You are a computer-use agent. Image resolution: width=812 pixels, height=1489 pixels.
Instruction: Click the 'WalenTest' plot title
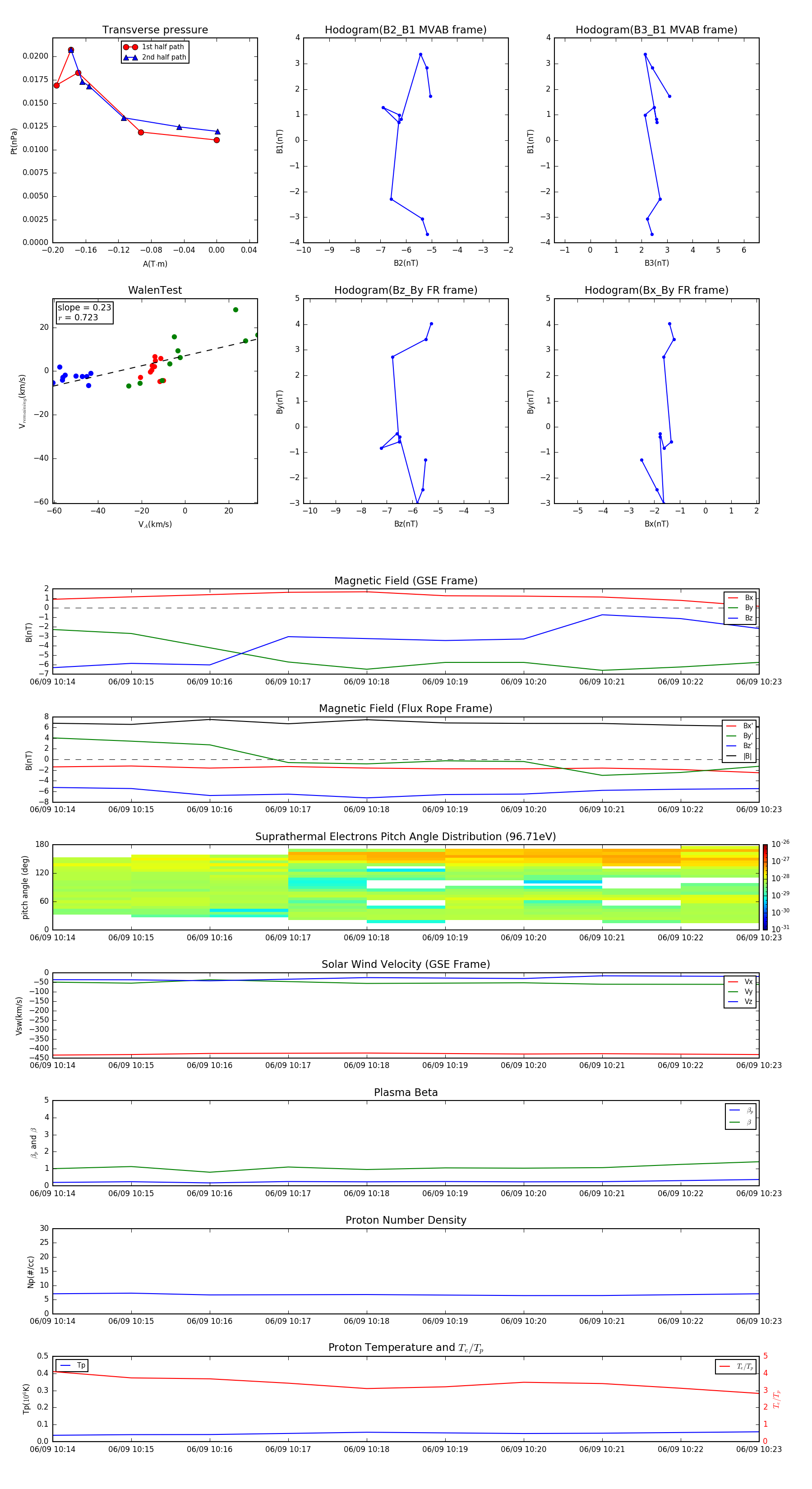coord(155,290)
